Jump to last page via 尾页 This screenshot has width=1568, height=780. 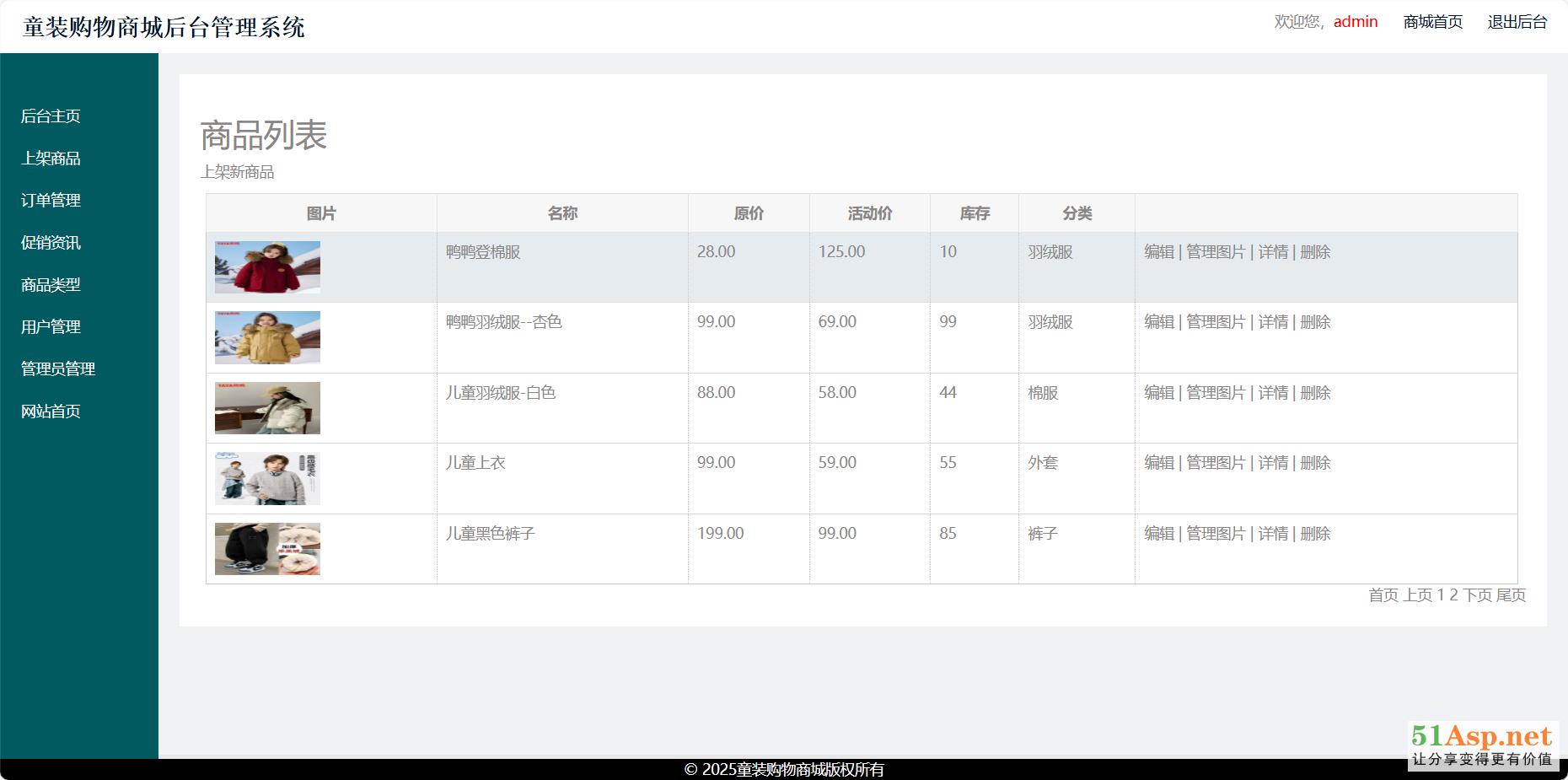[x=1511, y=595]
